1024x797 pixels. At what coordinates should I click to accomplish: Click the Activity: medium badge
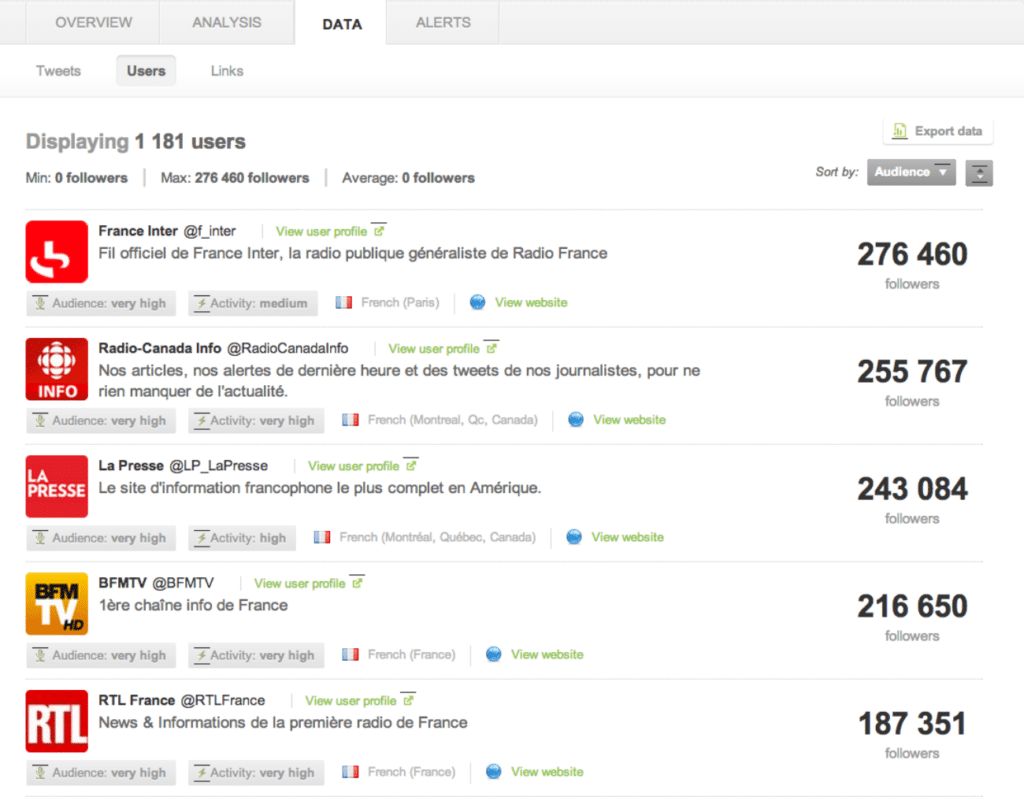tap(253, 303)
